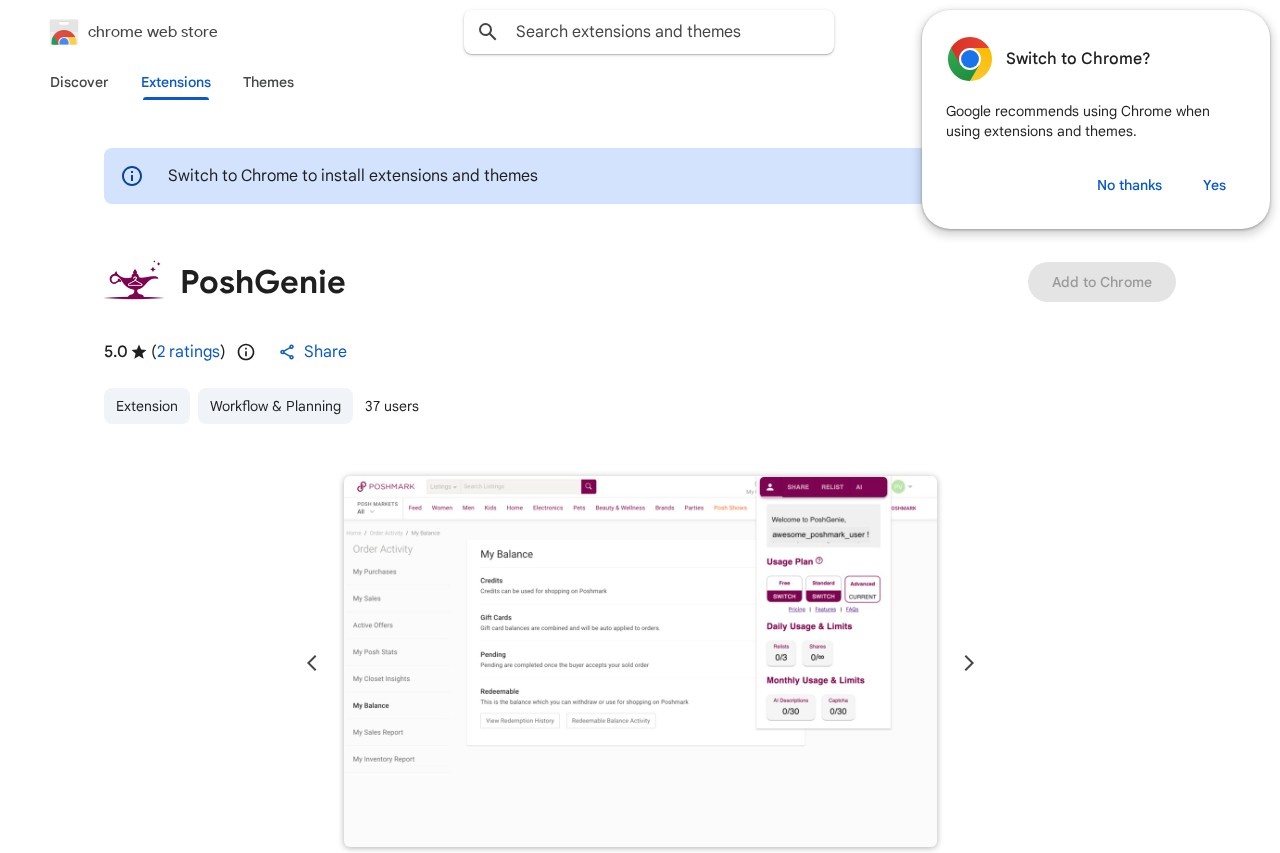
Task: Dismiss the dialog with No thanks
Action: point(1129,185)
